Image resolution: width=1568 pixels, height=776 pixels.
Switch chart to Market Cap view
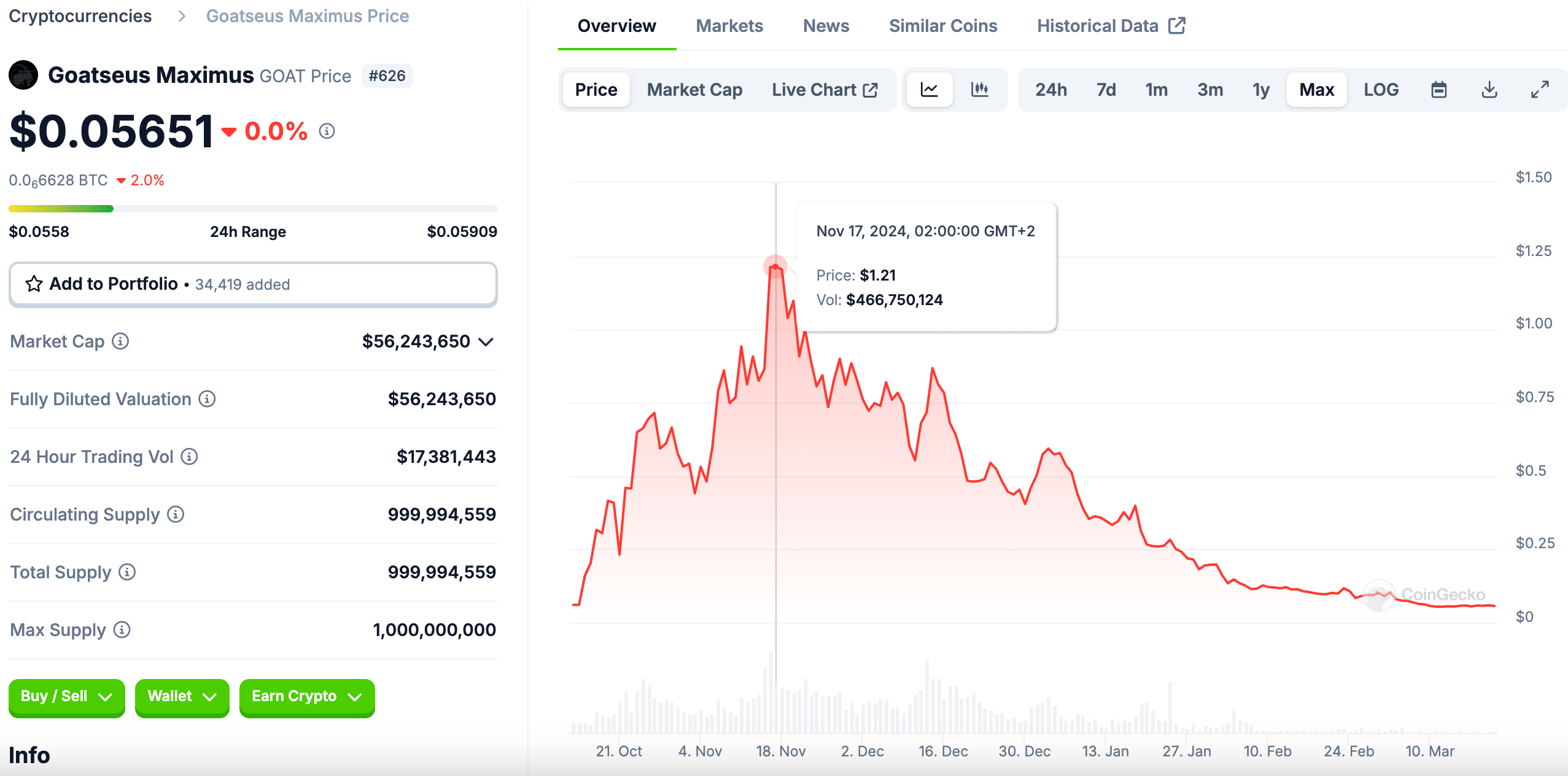click(x=694, y=89)
